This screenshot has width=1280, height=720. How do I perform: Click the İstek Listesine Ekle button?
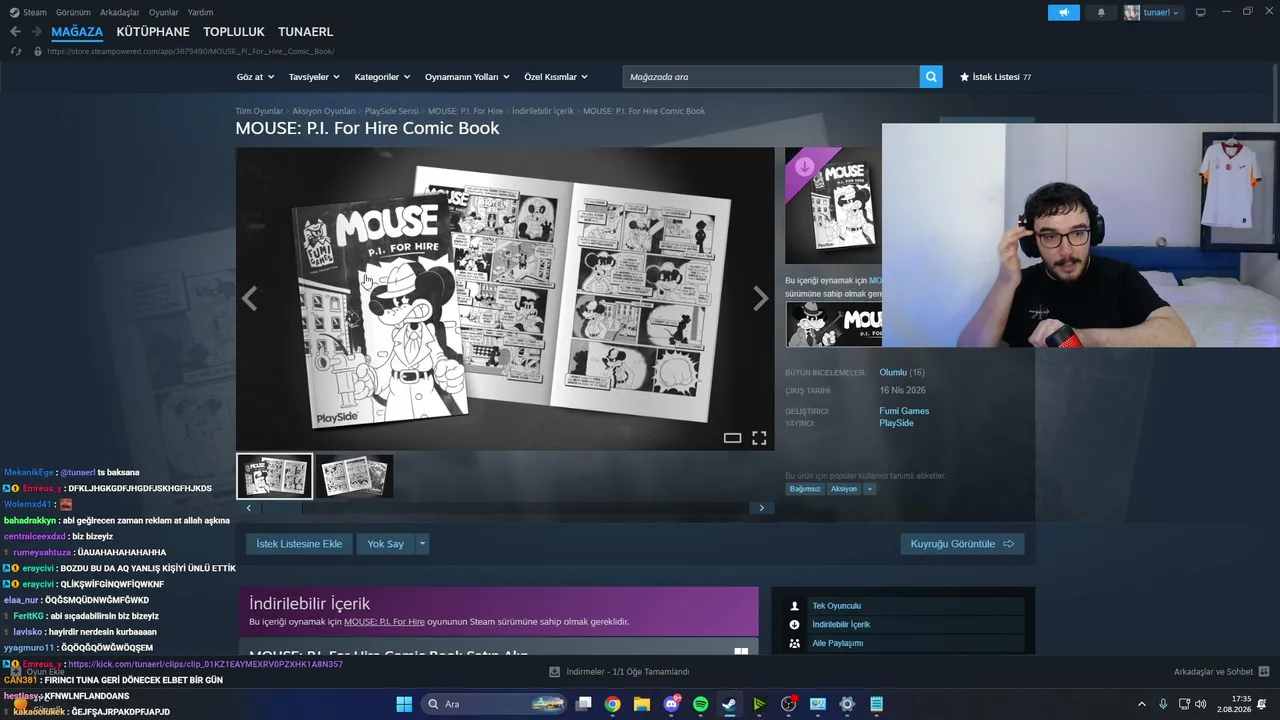[x=299, y=544]
